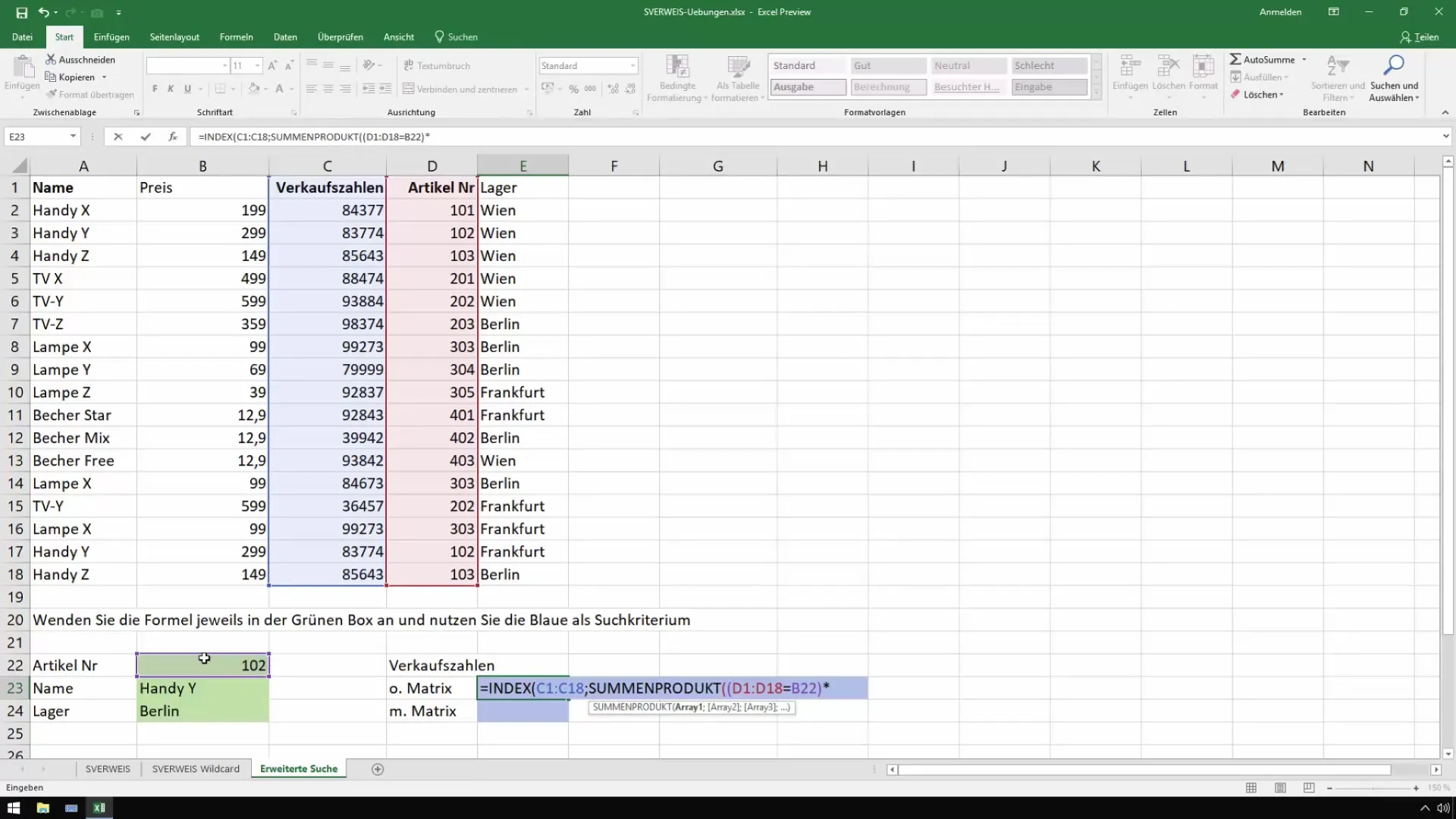Click the increase indent icon
The width and height of the screenshot is (1456, 819).
coord(385,89)
